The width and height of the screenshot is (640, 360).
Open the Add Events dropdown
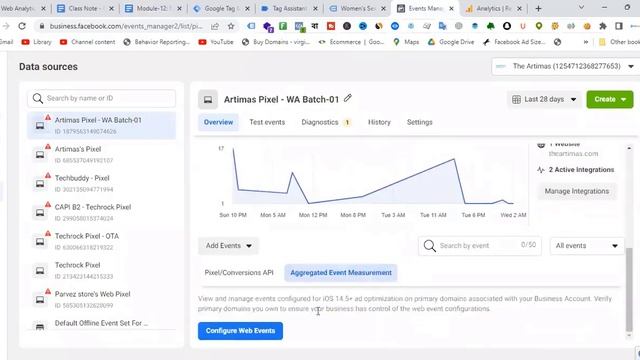click(228, 246)
